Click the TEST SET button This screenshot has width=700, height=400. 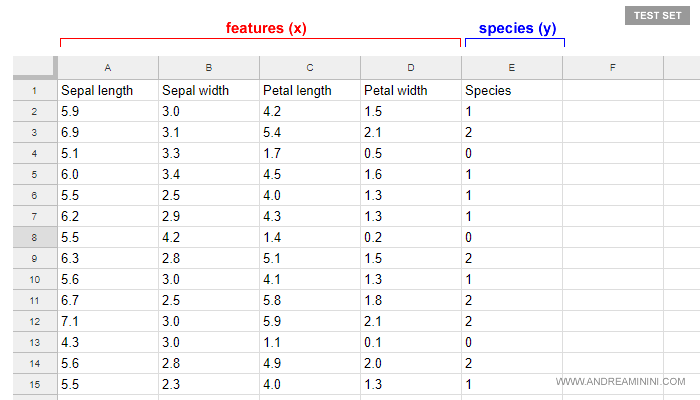click(657, 16)
